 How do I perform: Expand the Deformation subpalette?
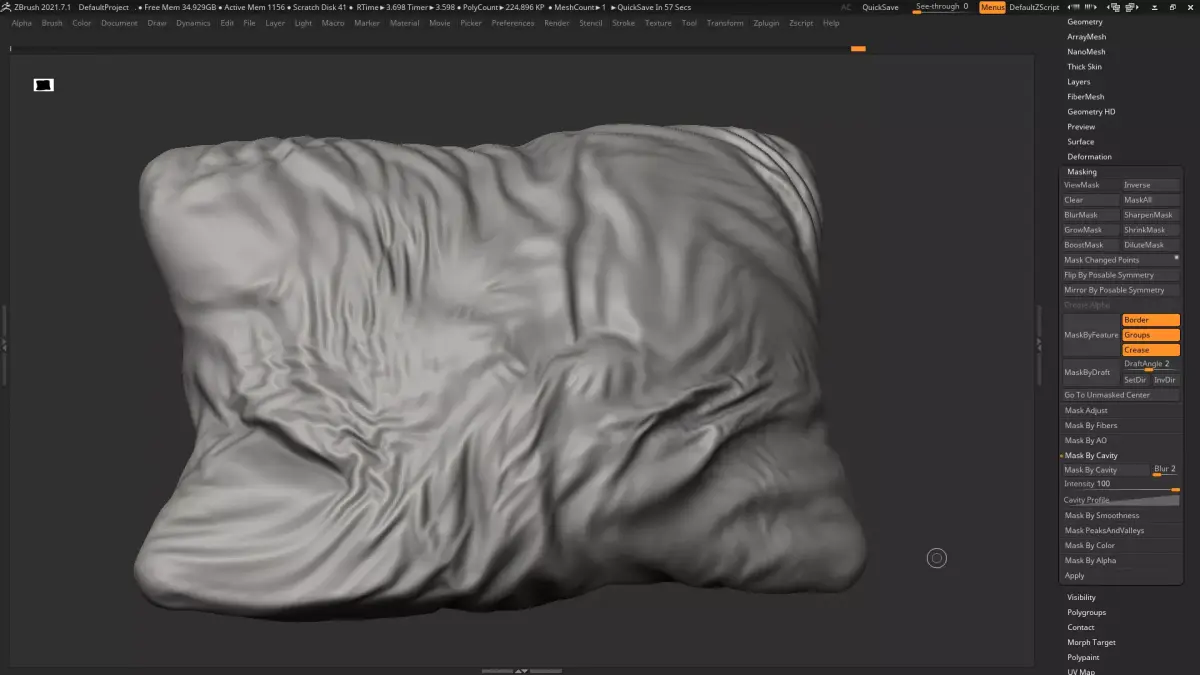1089,157
